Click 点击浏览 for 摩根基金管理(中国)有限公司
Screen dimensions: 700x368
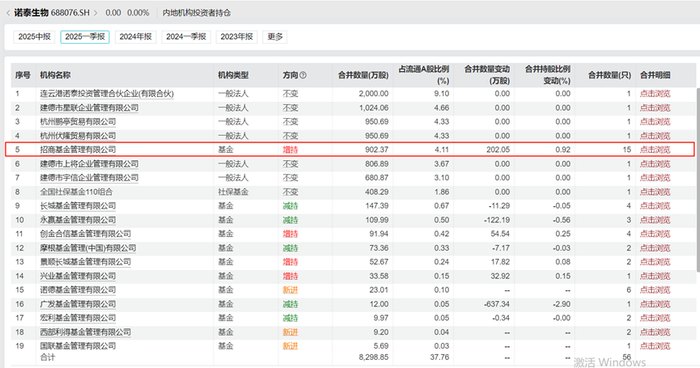coord(655,248)
